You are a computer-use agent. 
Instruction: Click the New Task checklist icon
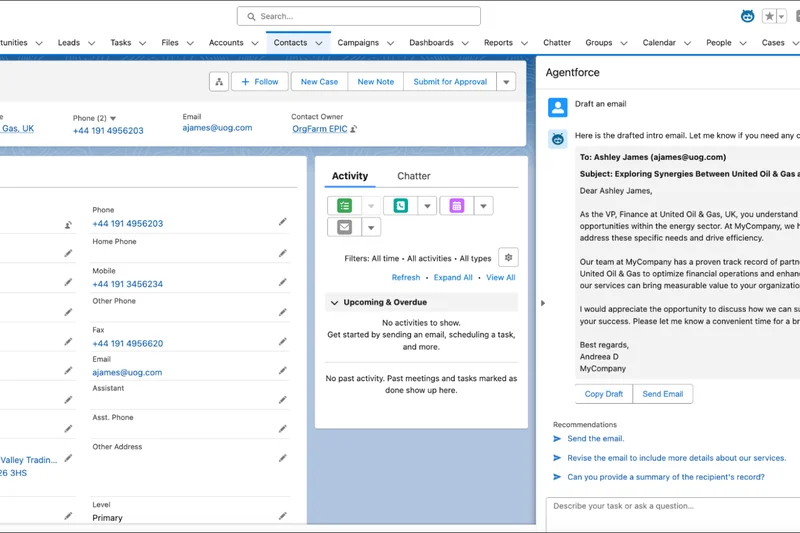(344, 206)
